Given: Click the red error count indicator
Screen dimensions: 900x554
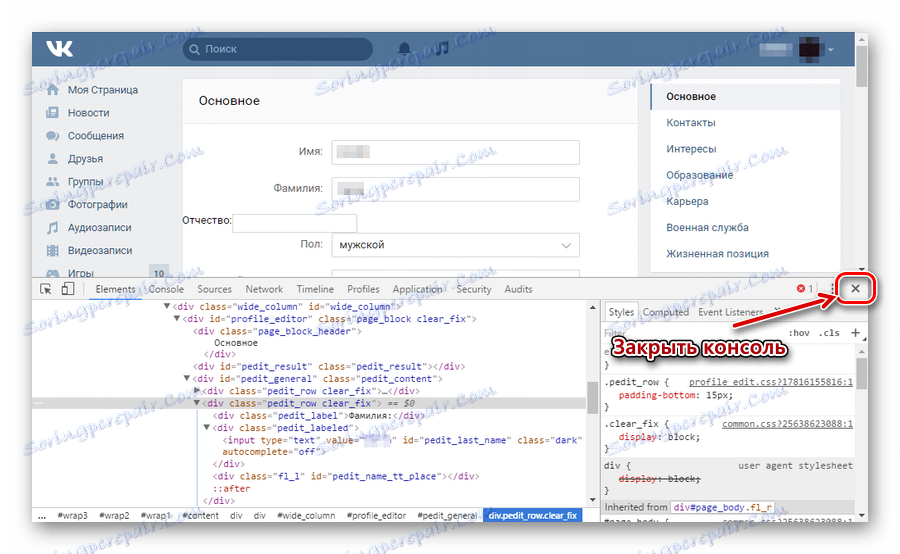Looking at the screenshot, I should pos(804,289).
